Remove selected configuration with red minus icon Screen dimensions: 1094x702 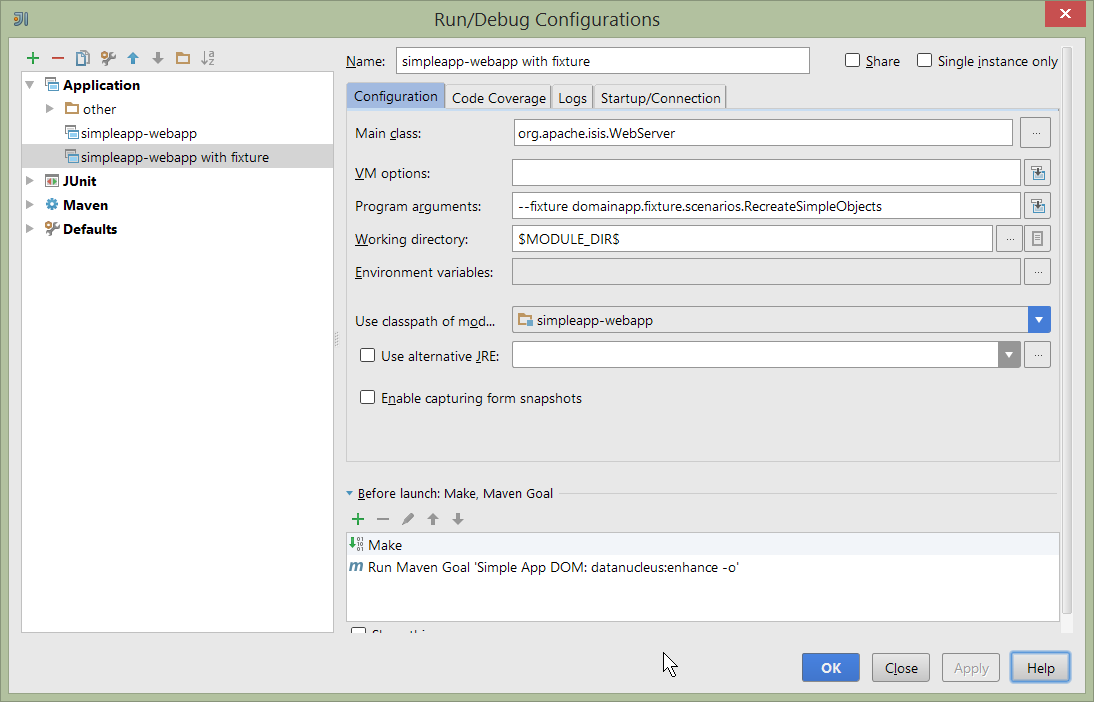pyautogui.click(x=58, y=58)
